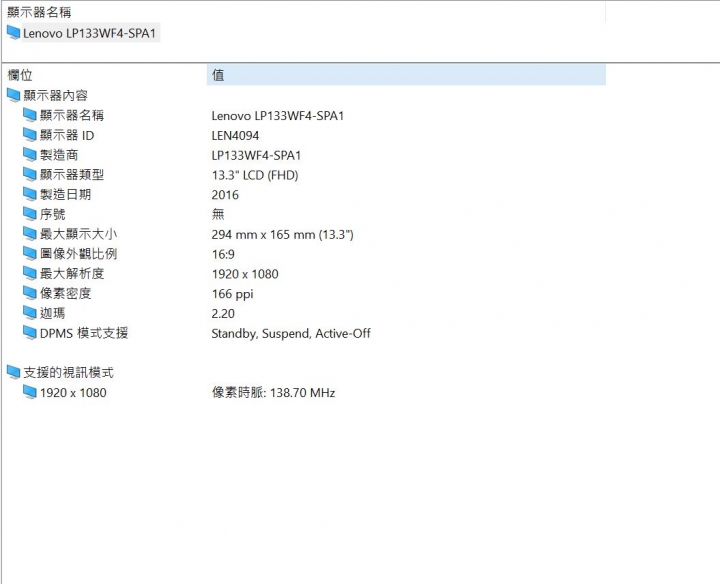The width and height of the screenshot is (720, 584).
Task: Click the icon beside 序號 row
Action: pyautogui.click(x=30, y=213)
